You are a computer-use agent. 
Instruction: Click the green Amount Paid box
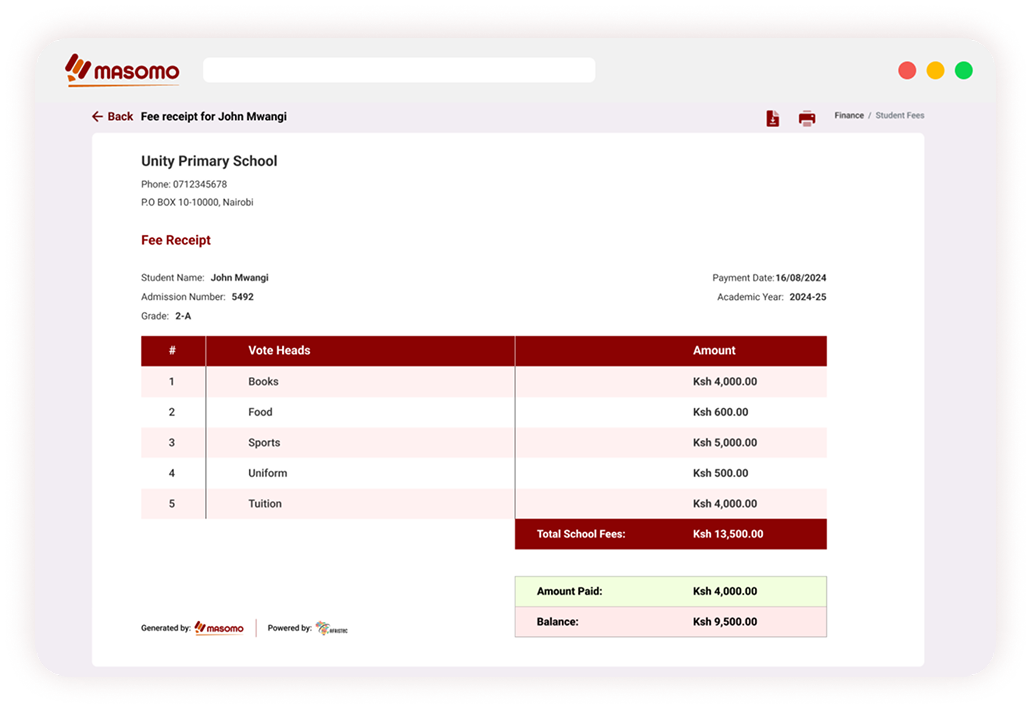coord(670,592)
